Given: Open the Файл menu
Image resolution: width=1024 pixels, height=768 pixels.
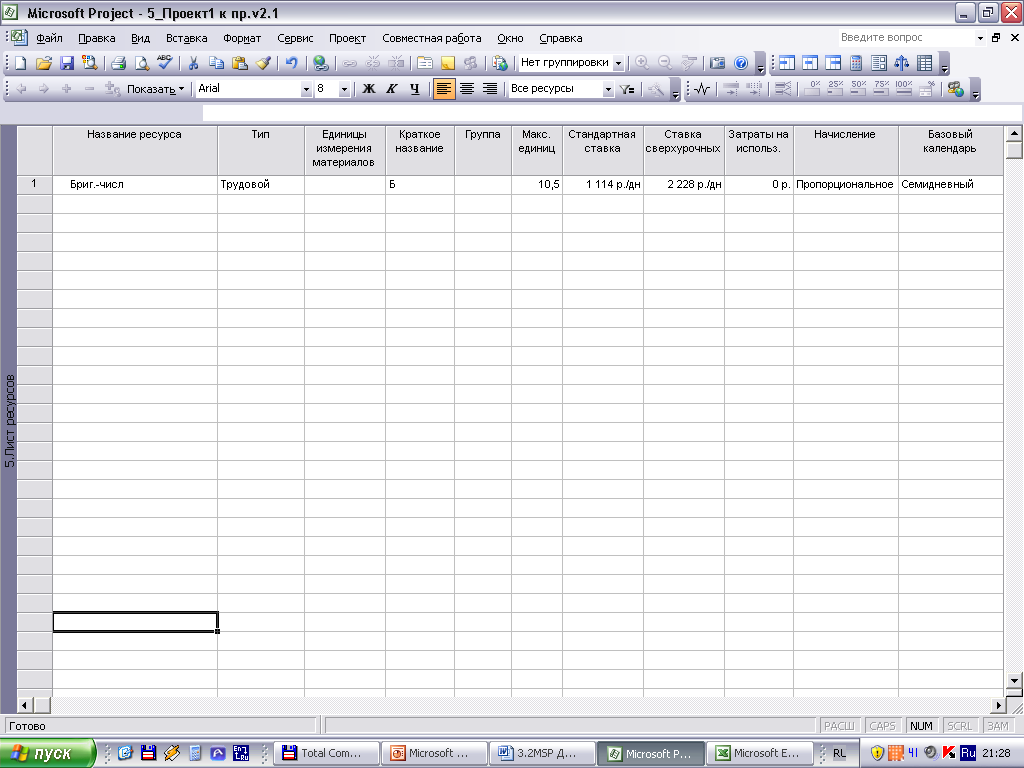Looking at the screenshot, I should (x=49, y=38).
